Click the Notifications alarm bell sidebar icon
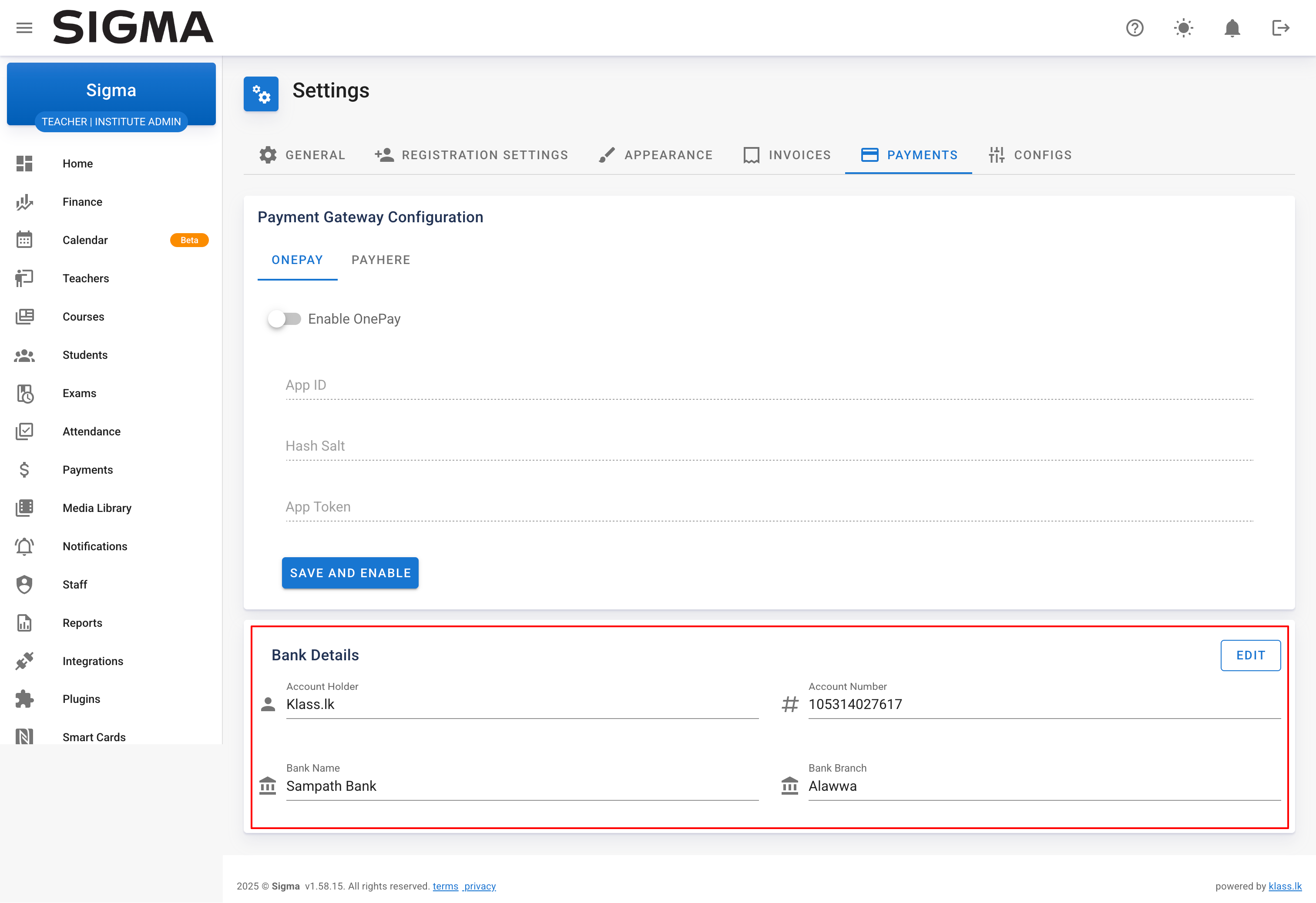Image resolution: width=1316 pixels, height=903 pixels. click(24, 546)
